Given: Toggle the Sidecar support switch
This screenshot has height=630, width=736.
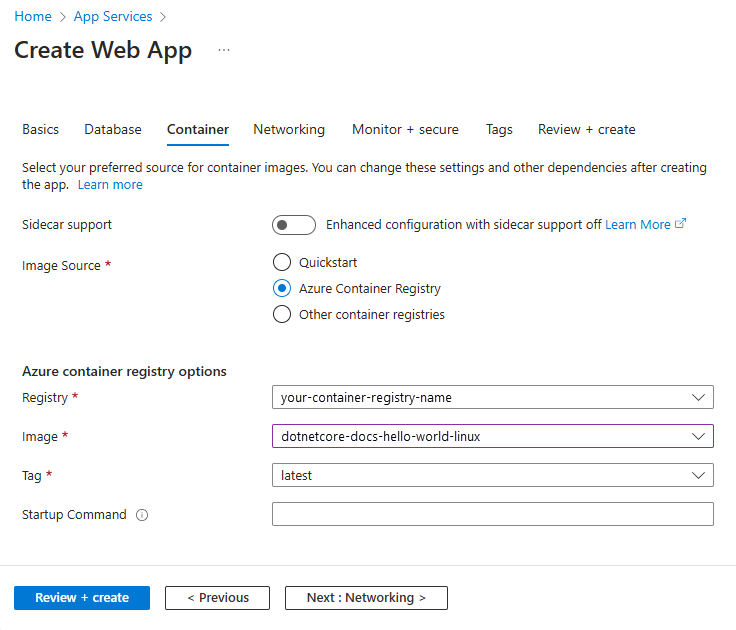Looking at the screenshot, I should tap(293, 225).
